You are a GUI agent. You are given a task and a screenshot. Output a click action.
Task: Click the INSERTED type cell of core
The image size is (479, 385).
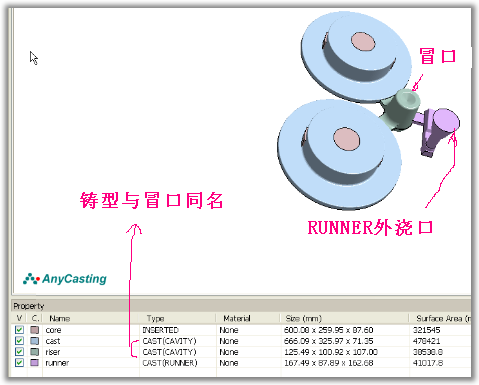pos(161,330)
